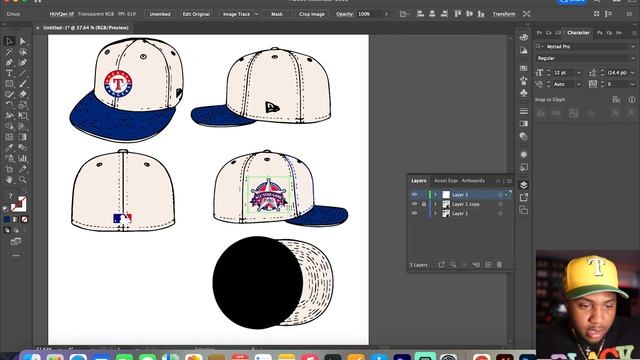
Task: Click the Gradient mode swatch in toolbar
Action: [x=16, y=220]
